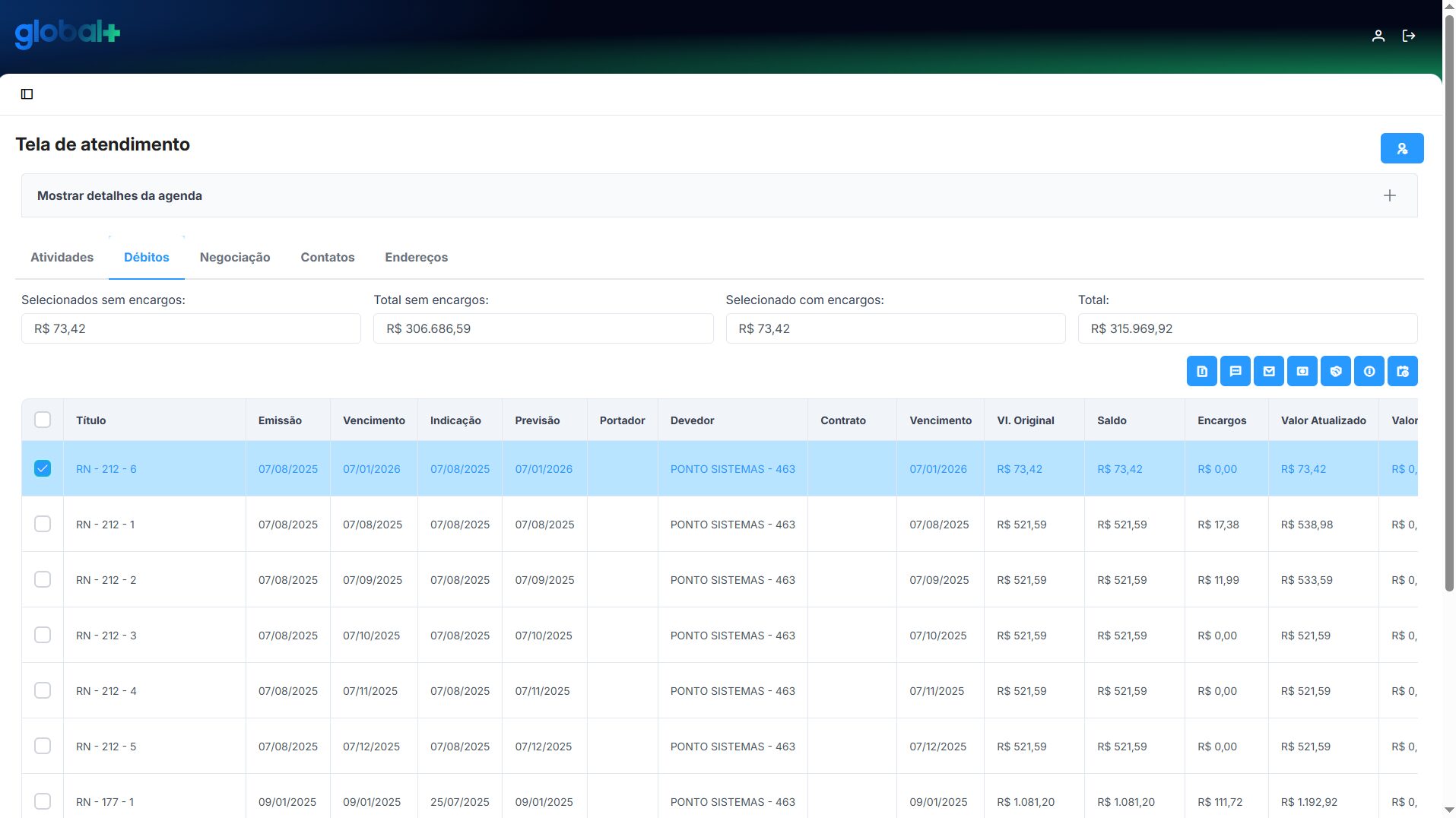
Task: Toggle the sidebar panel icon
Action: pos(27,94)
